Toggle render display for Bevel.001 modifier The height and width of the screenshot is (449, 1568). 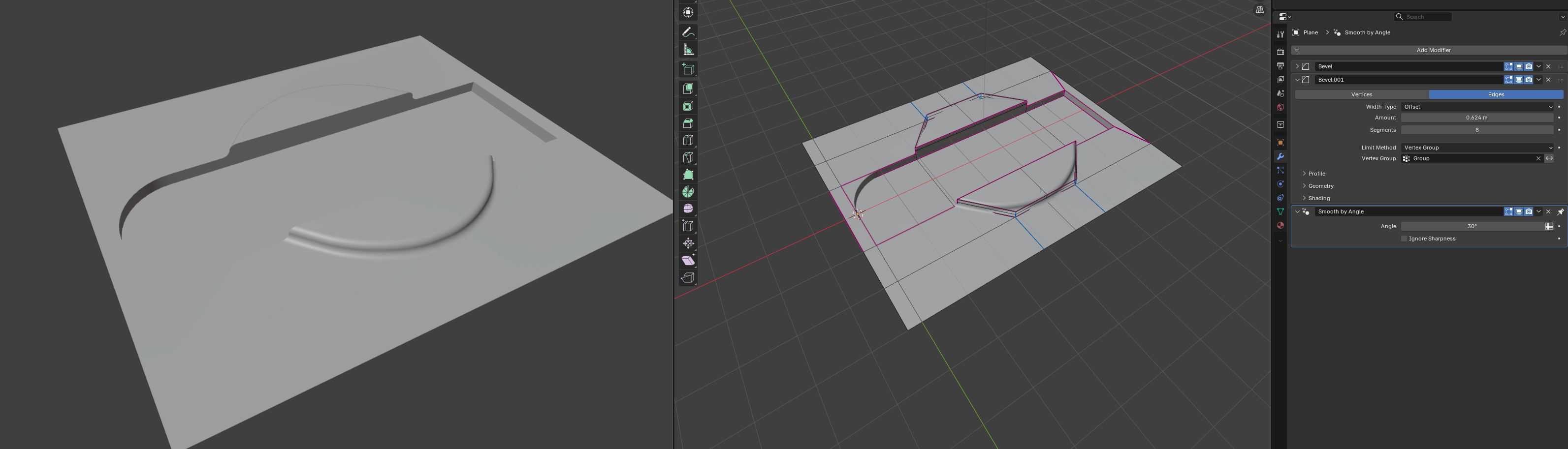click(x=1529, y=80)
